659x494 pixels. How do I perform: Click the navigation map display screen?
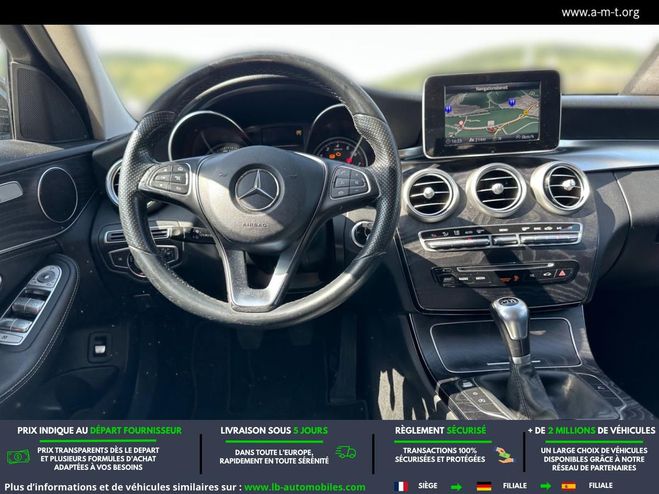492,113
